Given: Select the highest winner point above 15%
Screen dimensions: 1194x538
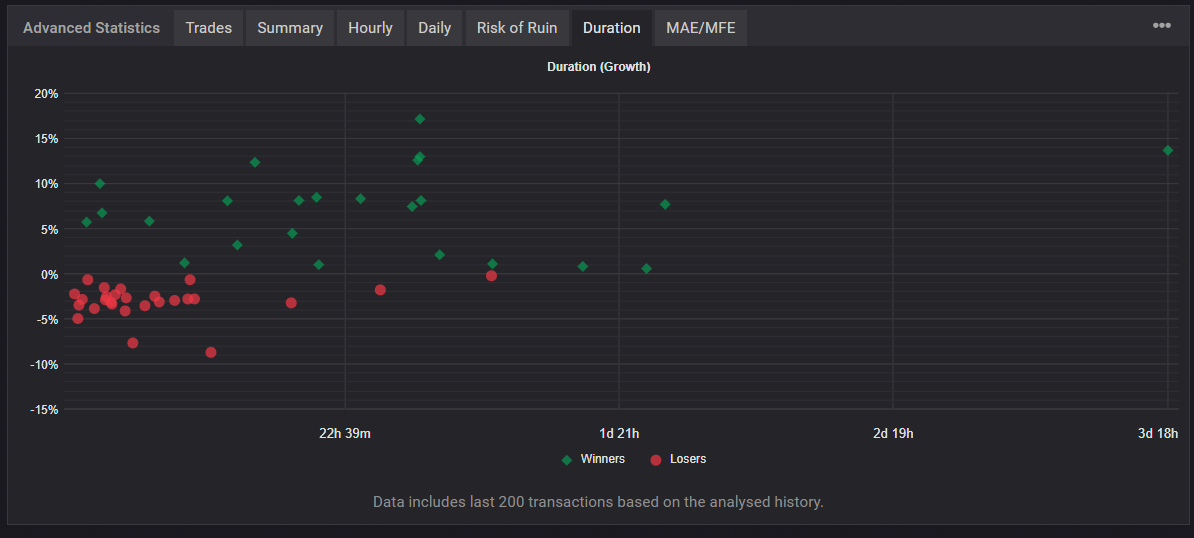Looking at the screenshot, I should pyautogui.click(x=420, y=119).
